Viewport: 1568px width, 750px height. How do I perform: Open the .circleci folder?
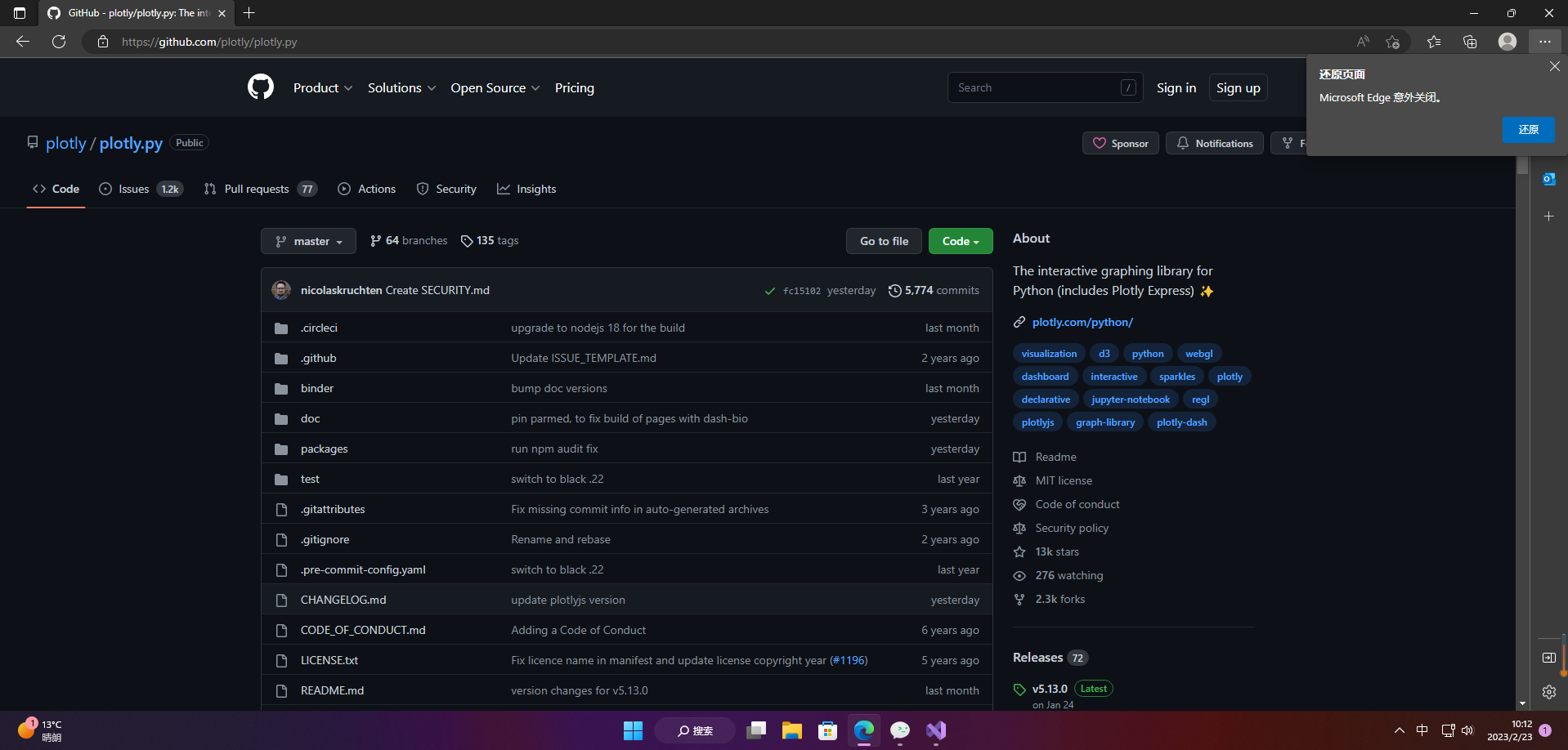click(x=319, y=328)
